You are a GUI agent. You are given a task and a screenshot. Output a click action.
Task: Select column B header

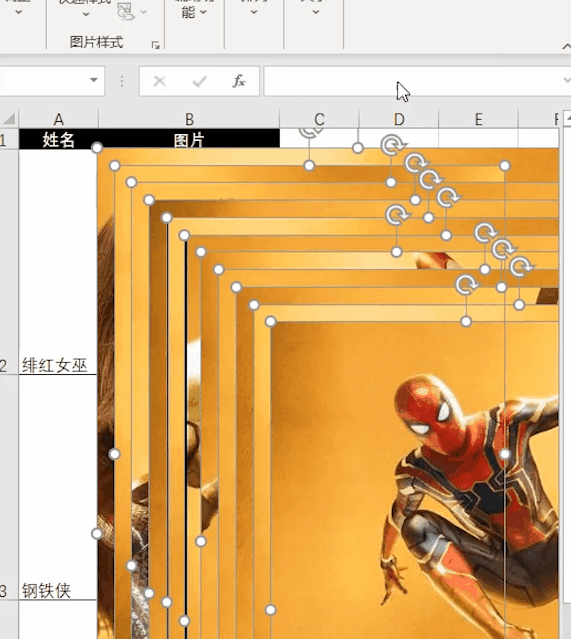[x=189, y=119]
